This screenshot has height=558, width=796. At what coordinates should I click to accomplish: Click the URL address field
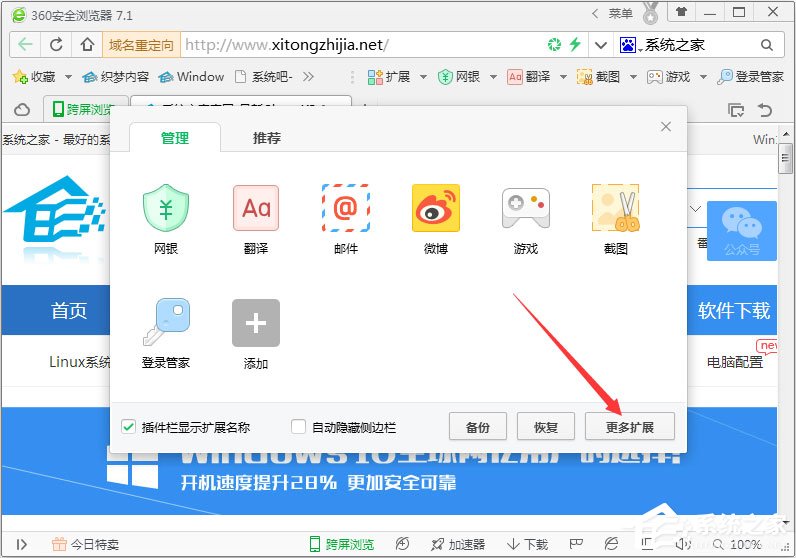360,45
